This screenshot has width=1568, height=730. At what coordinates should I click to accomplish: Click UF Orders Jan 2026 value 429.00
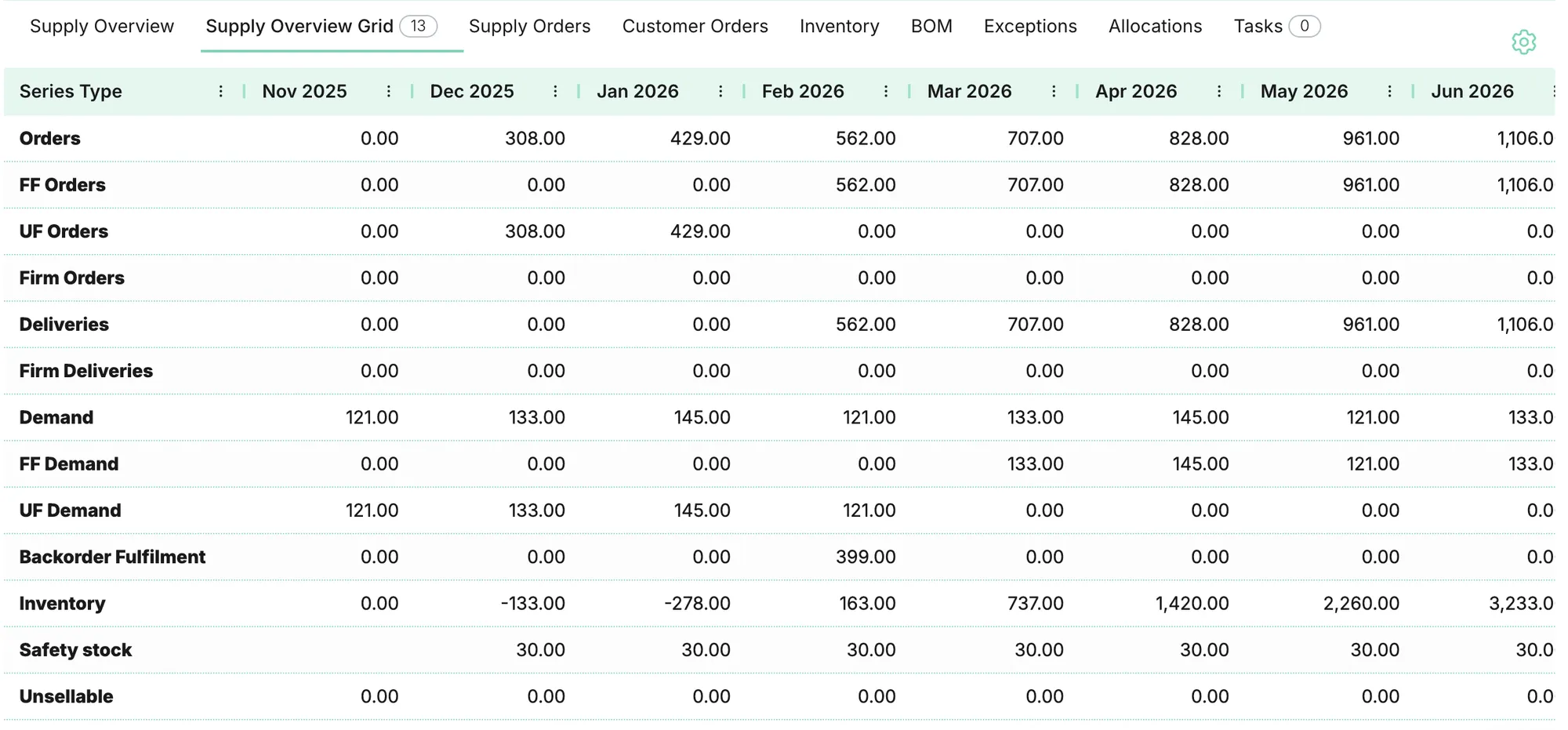pos(700,231)
